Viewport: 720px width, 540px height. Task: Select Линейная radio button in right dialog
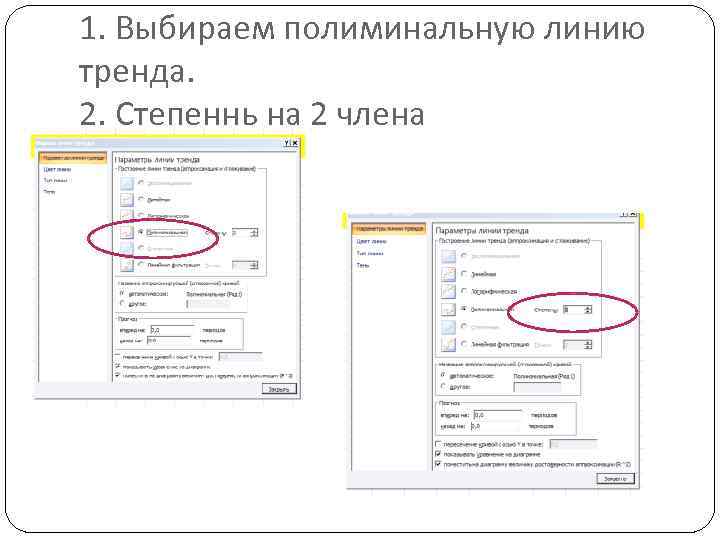tap(464, 274)
